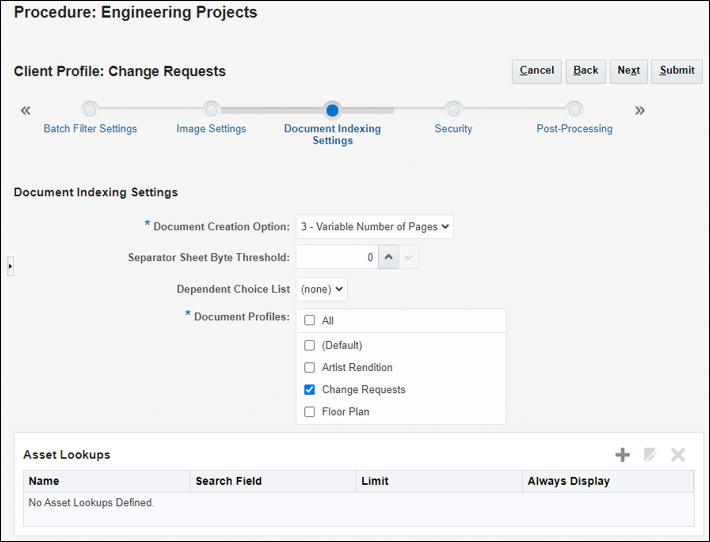Open the Post-Processing step
This screenshot has height=542, width=710.
pos(574,110)
